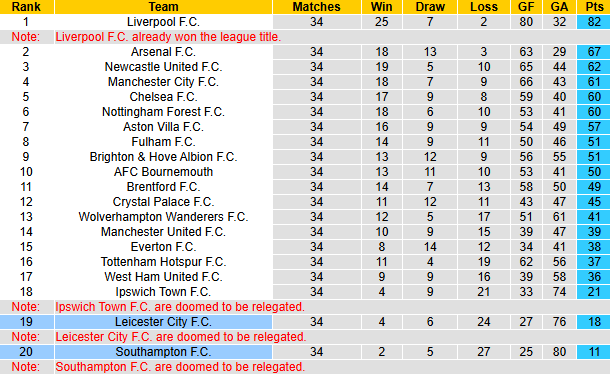Click Liverpool's 82 points cell
The height and width of the screenshot is (376, 610).
(x=594, y=22)
